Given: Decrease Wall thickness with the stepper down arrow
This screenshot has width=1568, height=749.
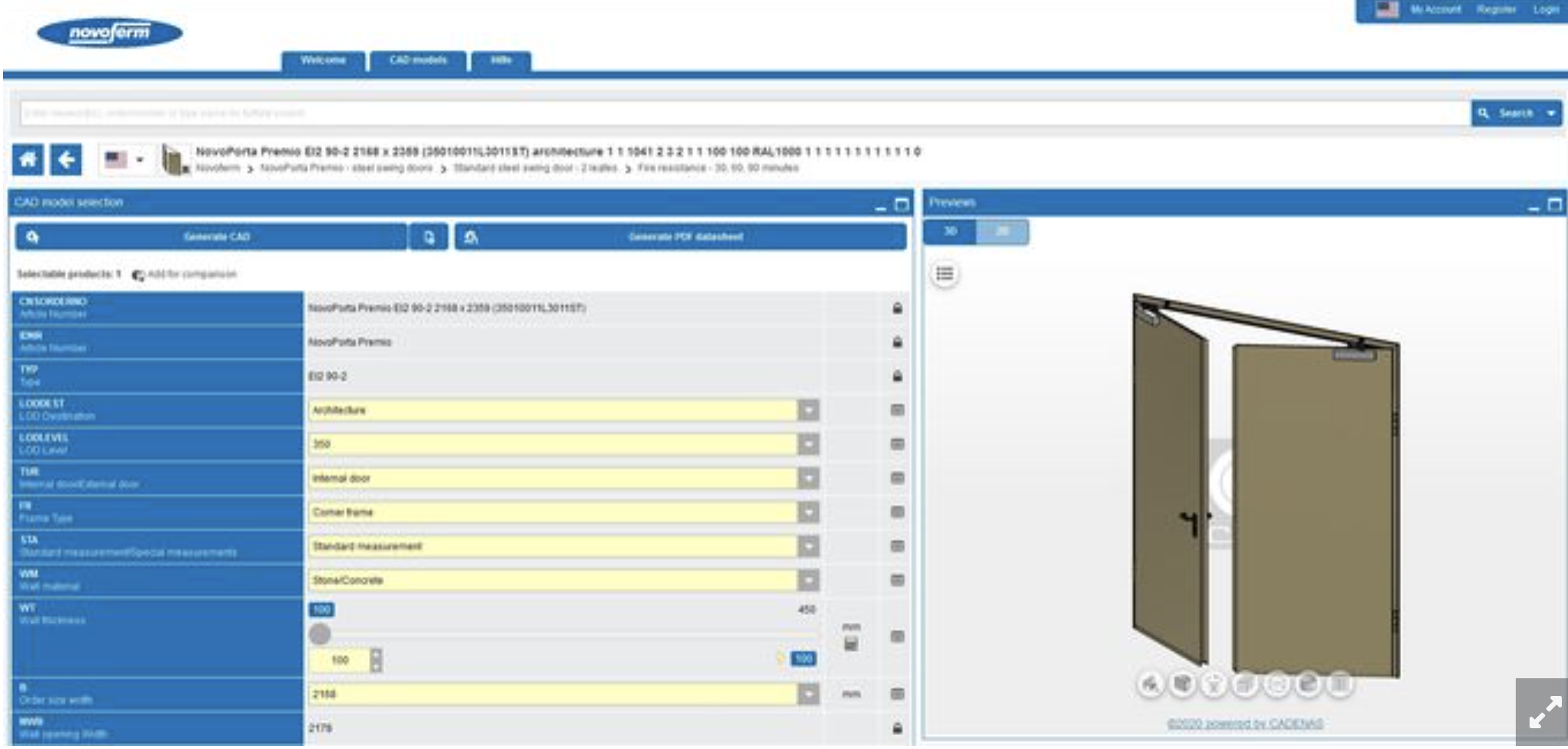Looking at the screenshot, I should click(376, 666).
